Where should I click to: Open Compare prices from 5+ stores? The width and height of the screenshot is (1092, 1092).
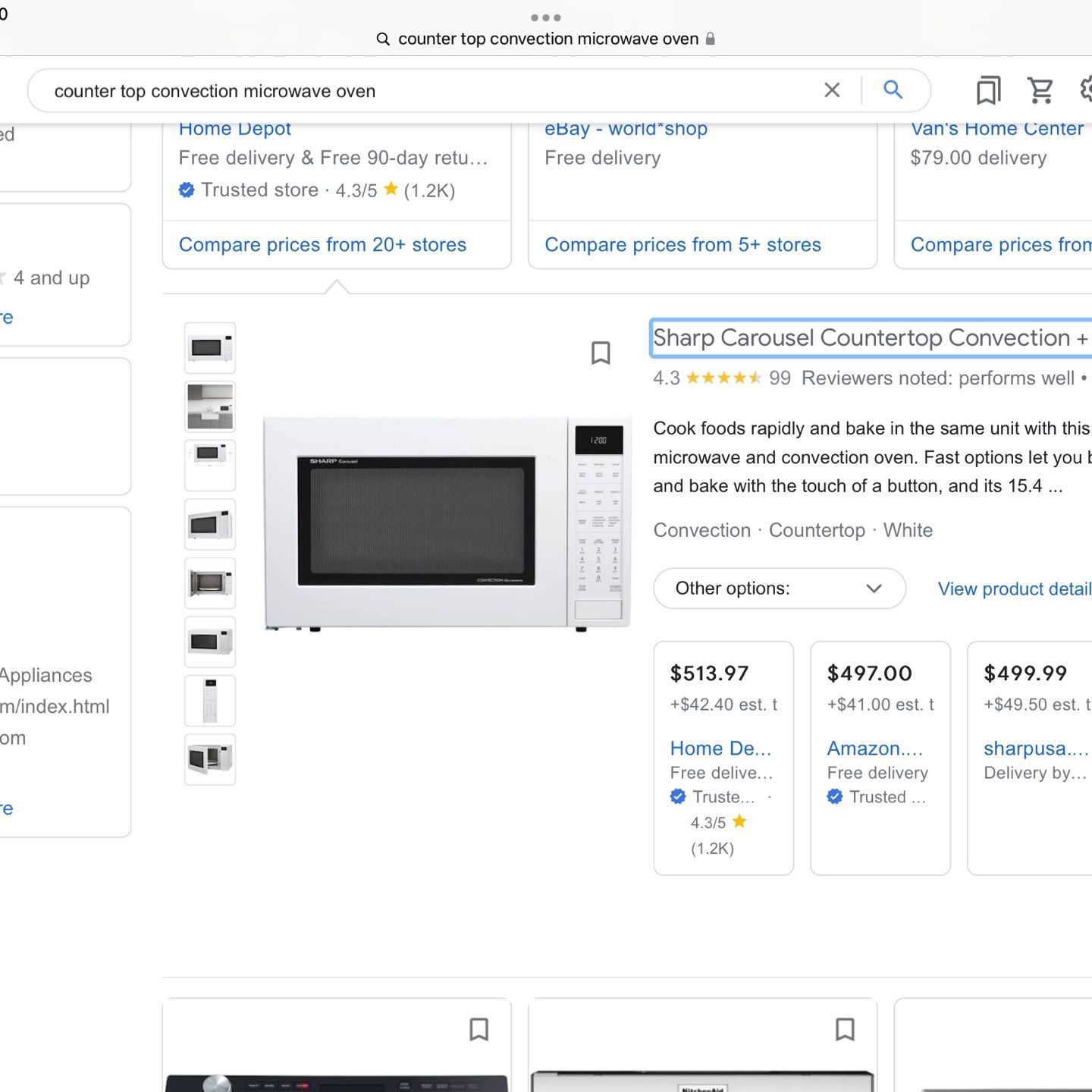(x=682, y=244)
